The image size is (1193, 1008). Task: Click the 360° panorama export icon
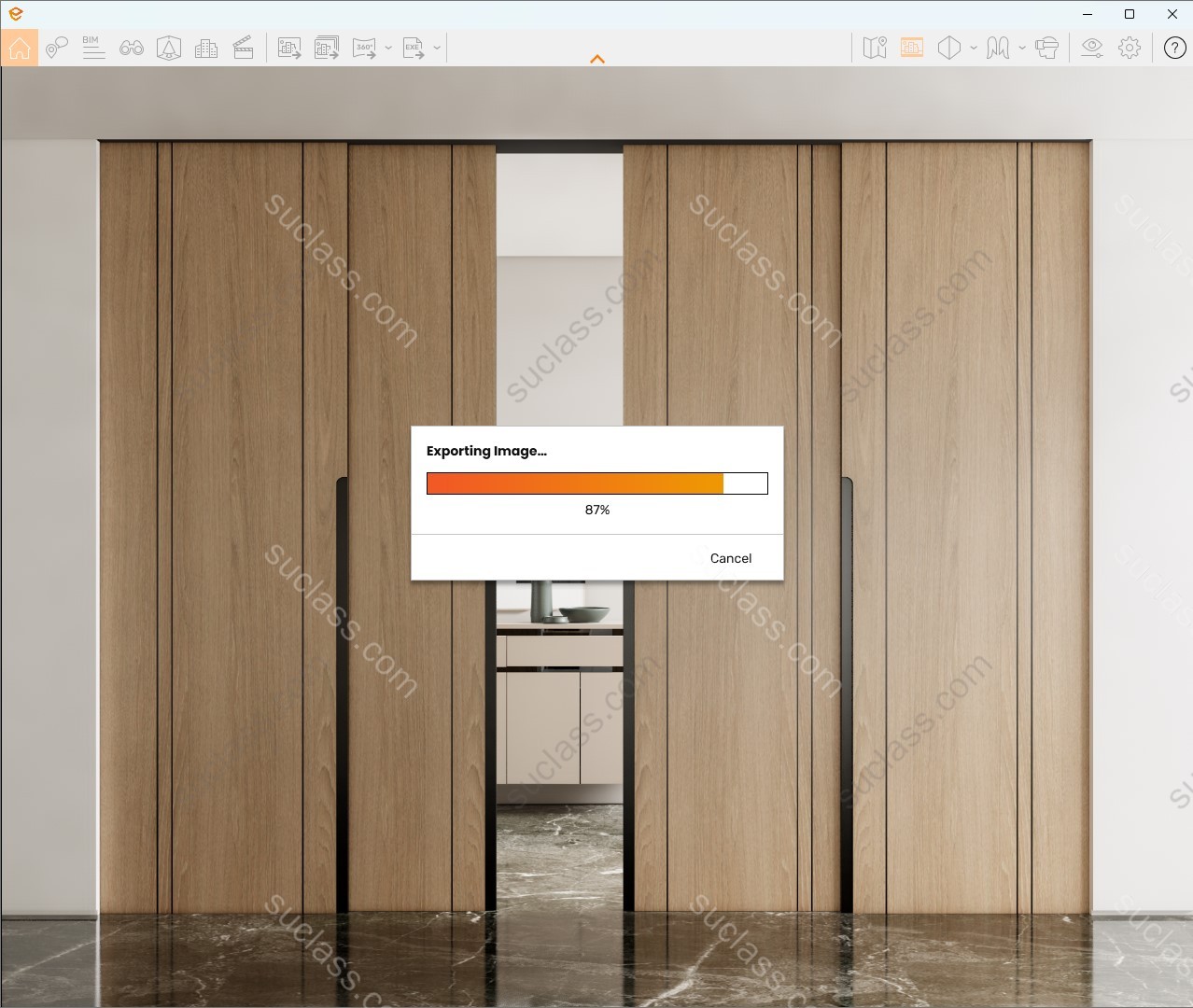tap(364, 48)
